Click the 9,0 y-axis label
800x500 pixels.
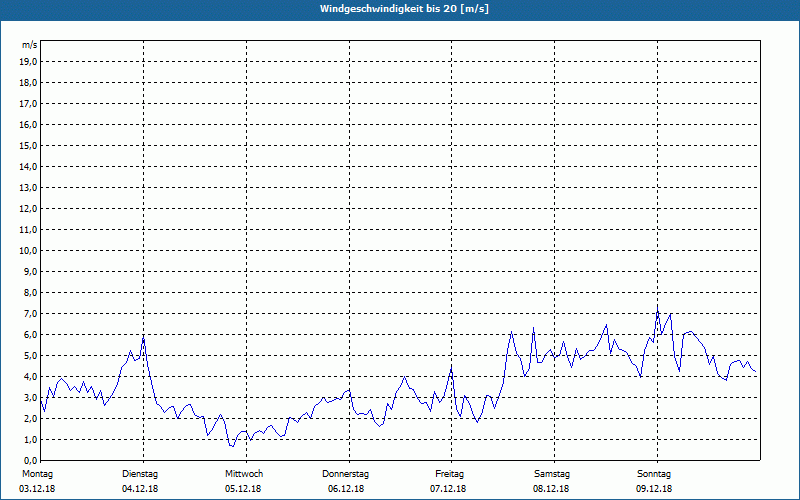31,271
